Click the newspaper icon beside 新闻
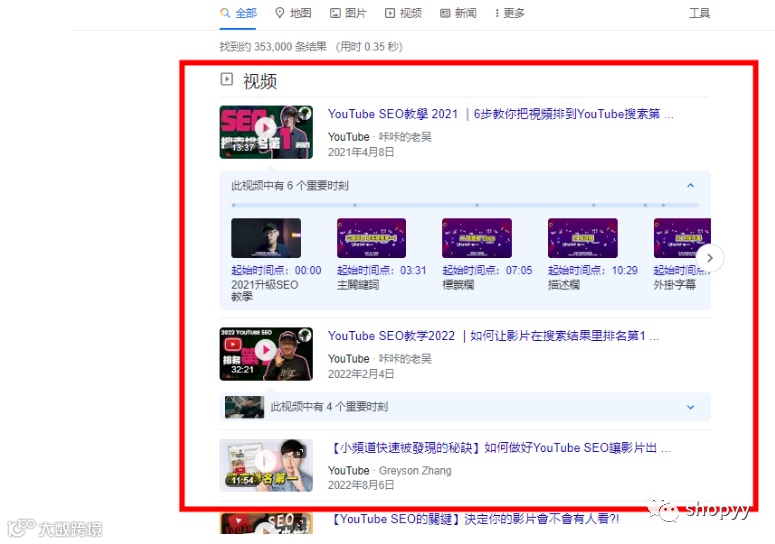Screen dimensions: 775x544 click(x=445, y=13)
